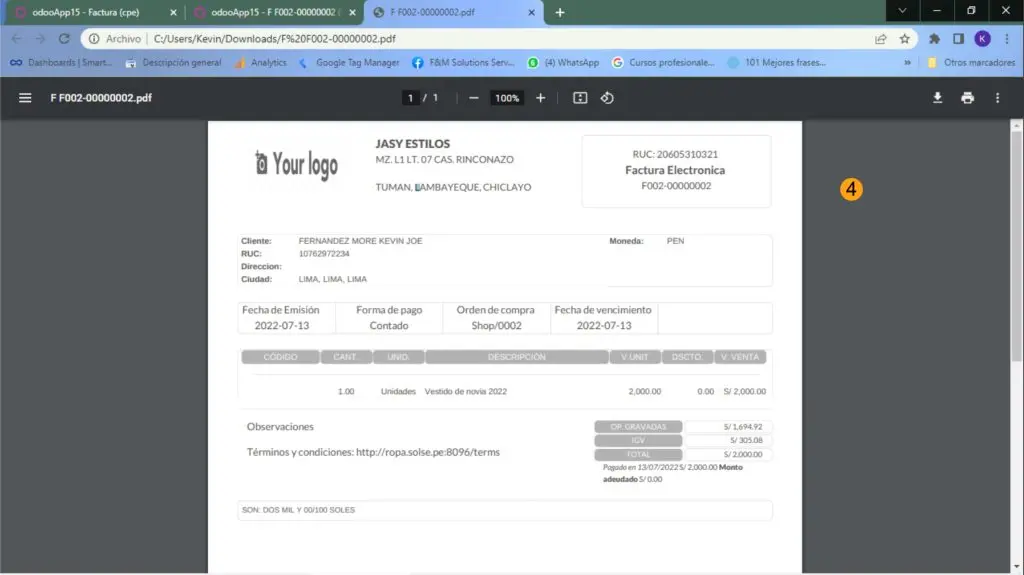Expand the hidden bookmarks chevron
This screenshot has width=1024, height=575.
coord(907,62)
